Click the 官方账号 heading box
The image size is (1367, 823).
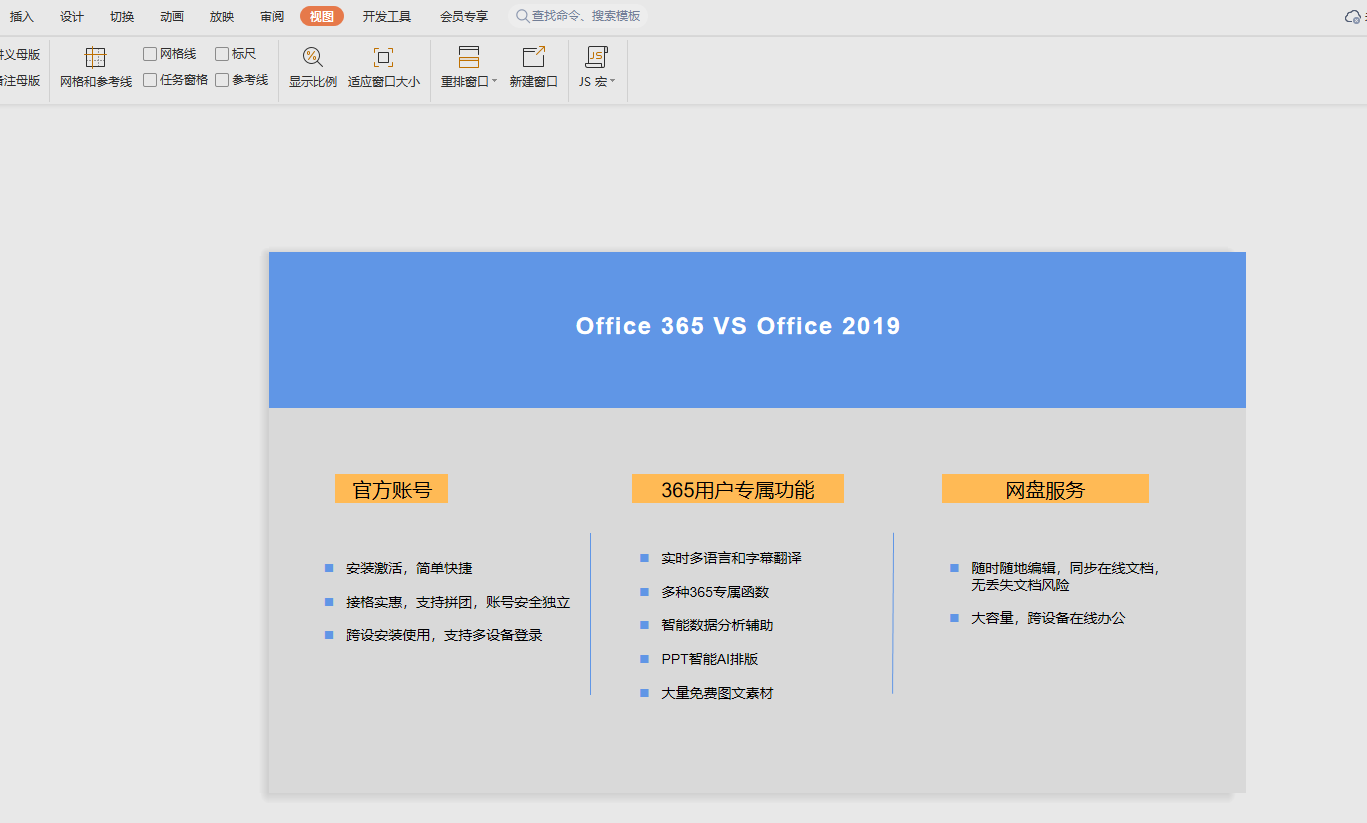pyautogui.click(x=391, y=489)
